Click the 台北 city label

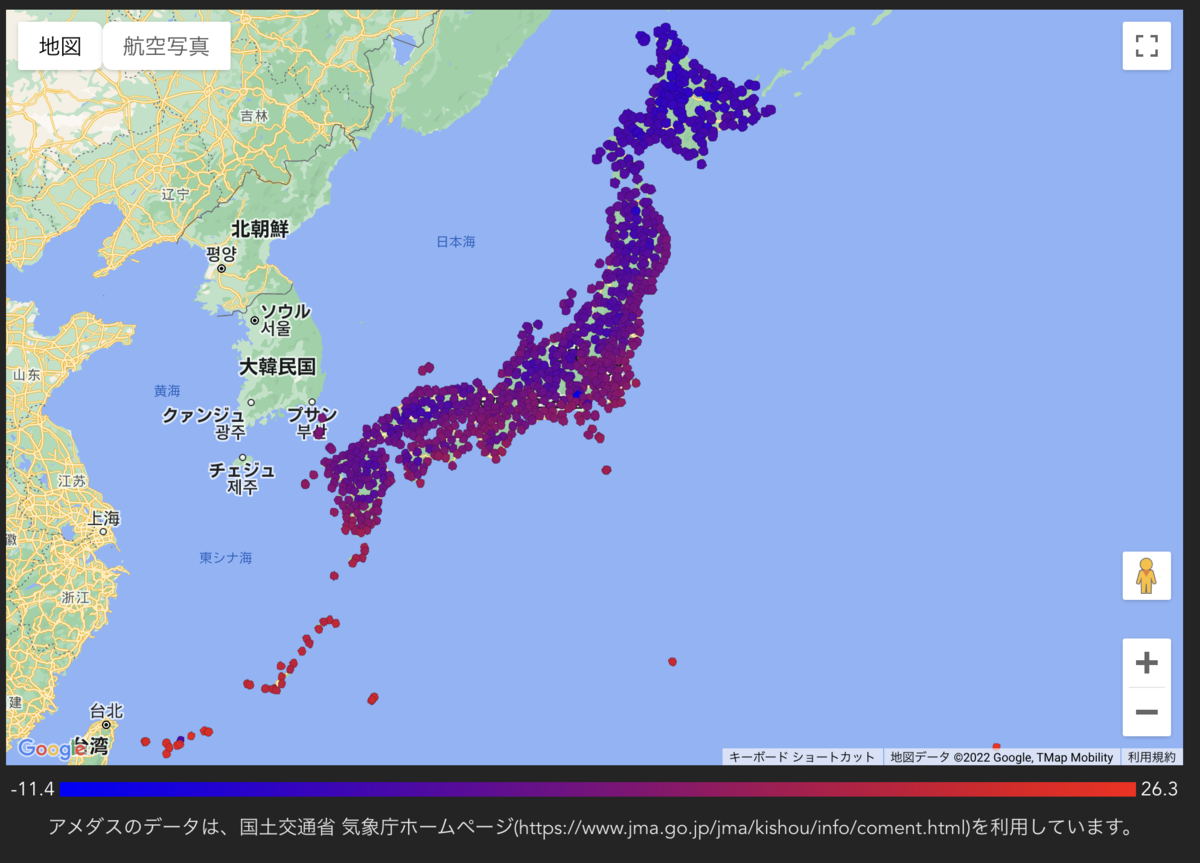click(x=106, y=711)
